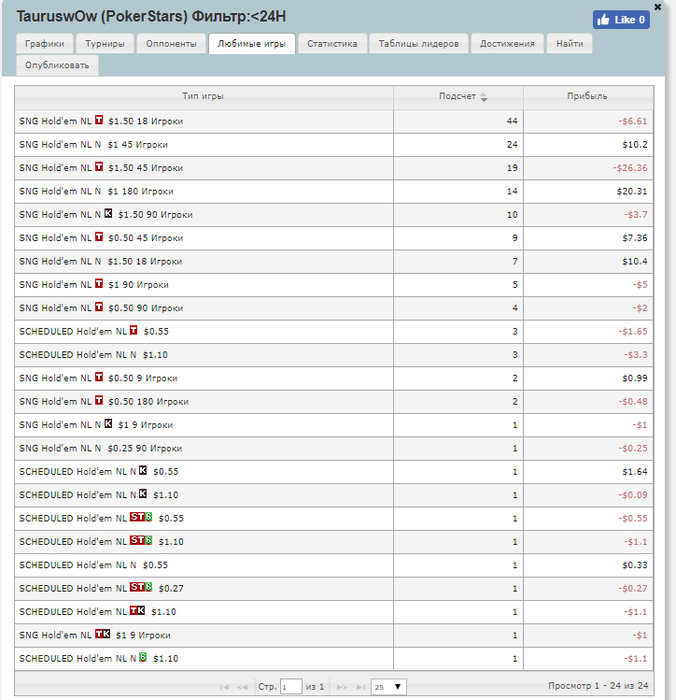The width and height of the screenshot is (676, 700).
Task: Select the Любимые игры tab
Action: tap(252, 44)
